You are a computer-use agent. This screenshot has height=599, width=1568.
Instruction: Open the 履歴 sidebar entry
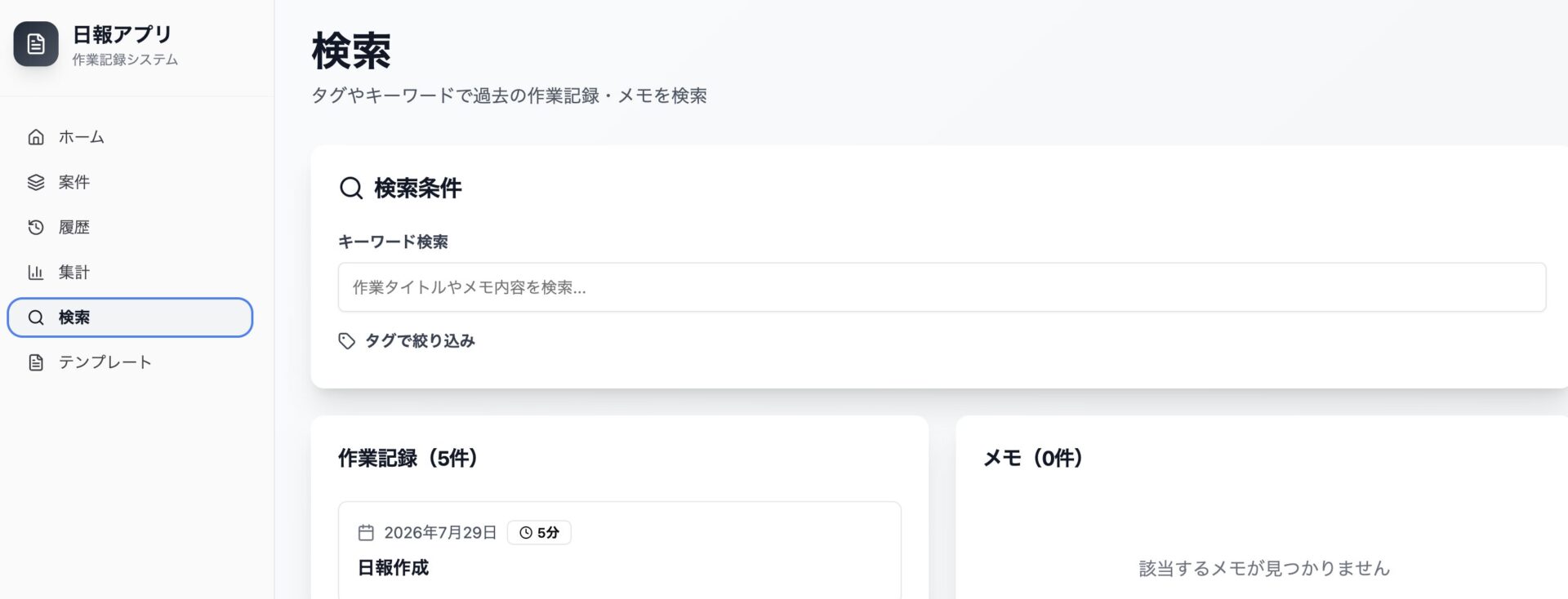pyautogui.click(x=130, y=227)
